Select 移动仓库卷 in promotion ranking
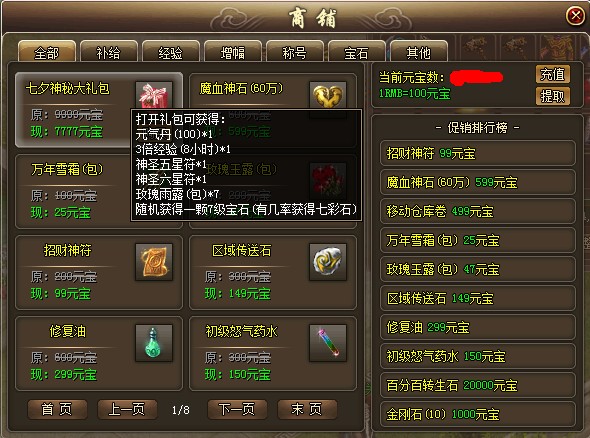Screen dimensions: 590x438 (x=477, y=211)
